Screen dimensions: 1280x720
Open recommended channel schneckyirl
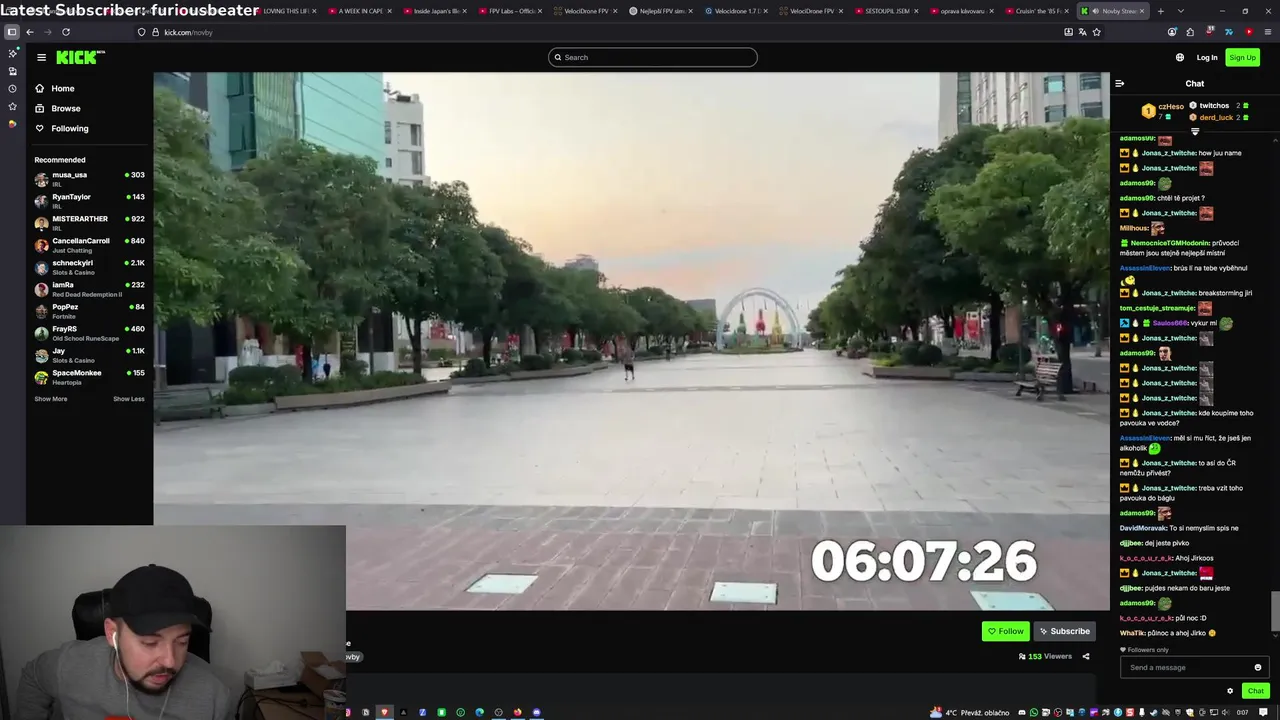click(89, 266)
